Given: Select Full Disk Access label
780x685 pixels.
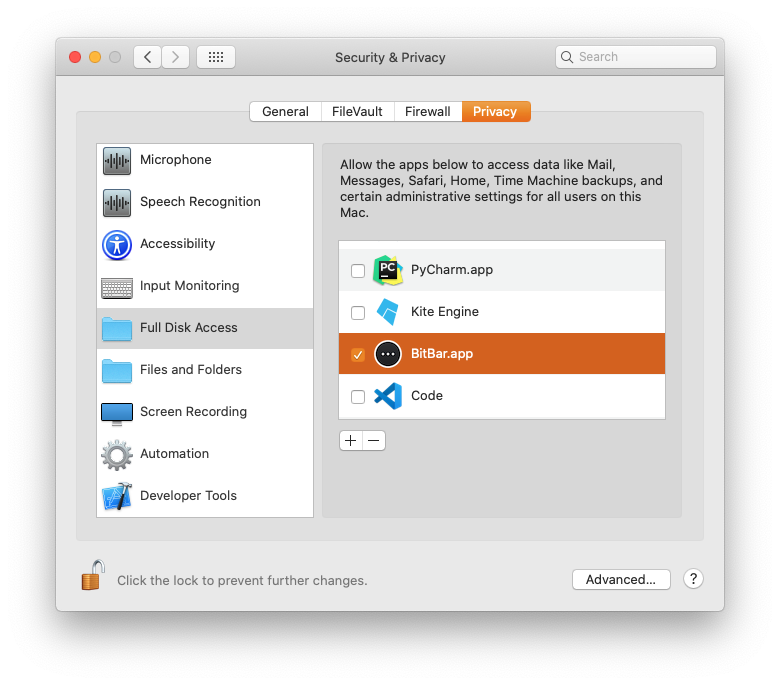Looking at the screenshot, I should pos(189,328).
